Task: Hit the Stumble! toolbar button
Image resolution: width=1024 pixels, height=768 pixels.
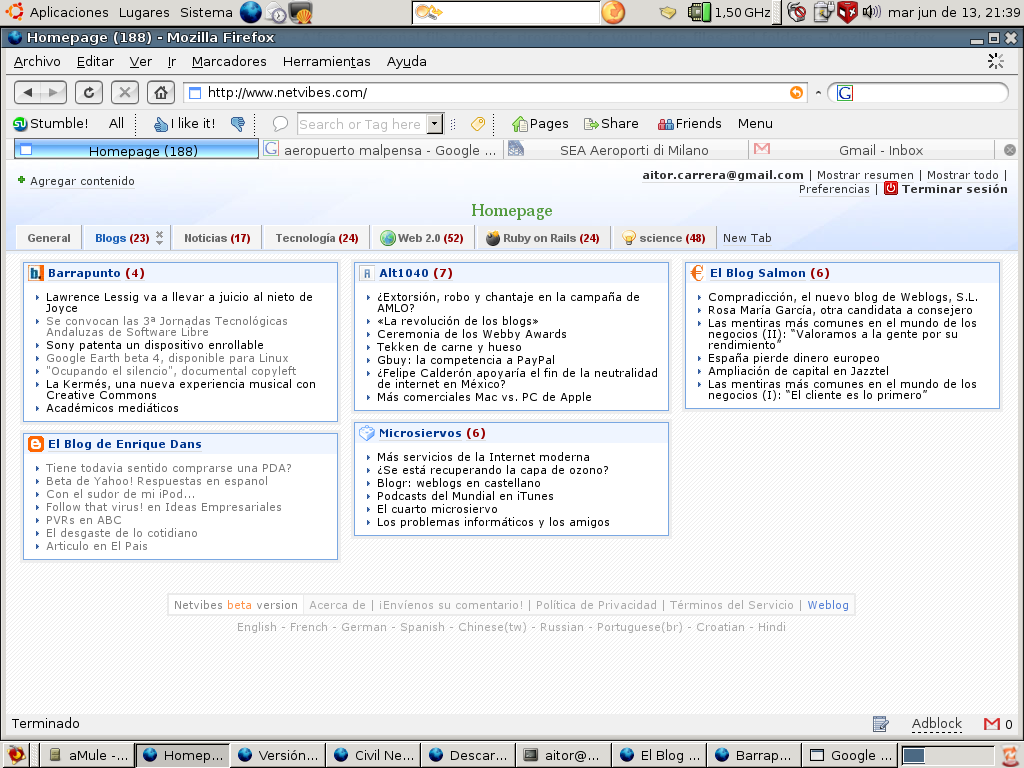Action: coord(50,123)
